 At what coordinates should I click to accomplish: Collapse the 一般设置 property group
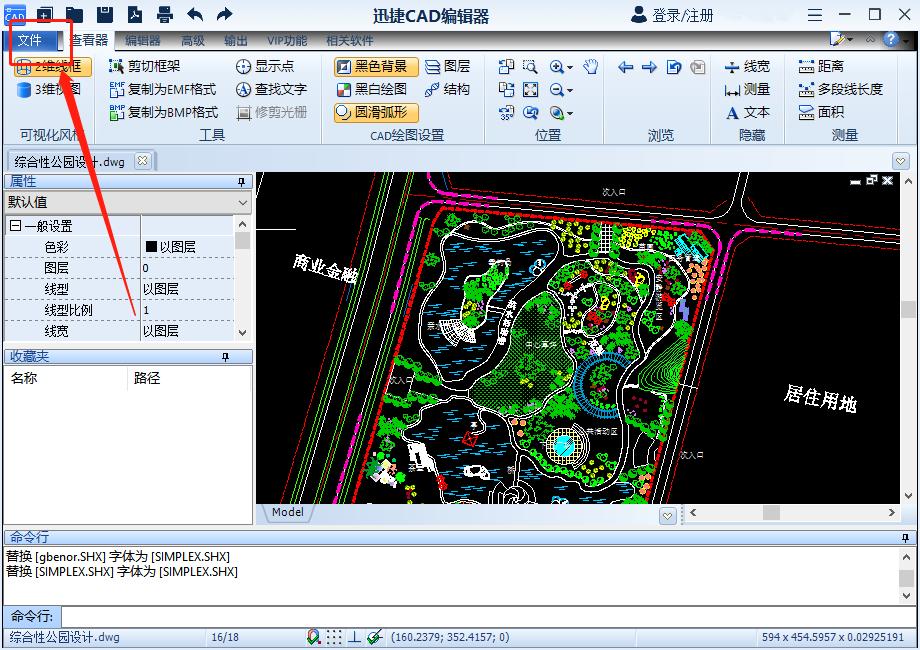point(15,226)
